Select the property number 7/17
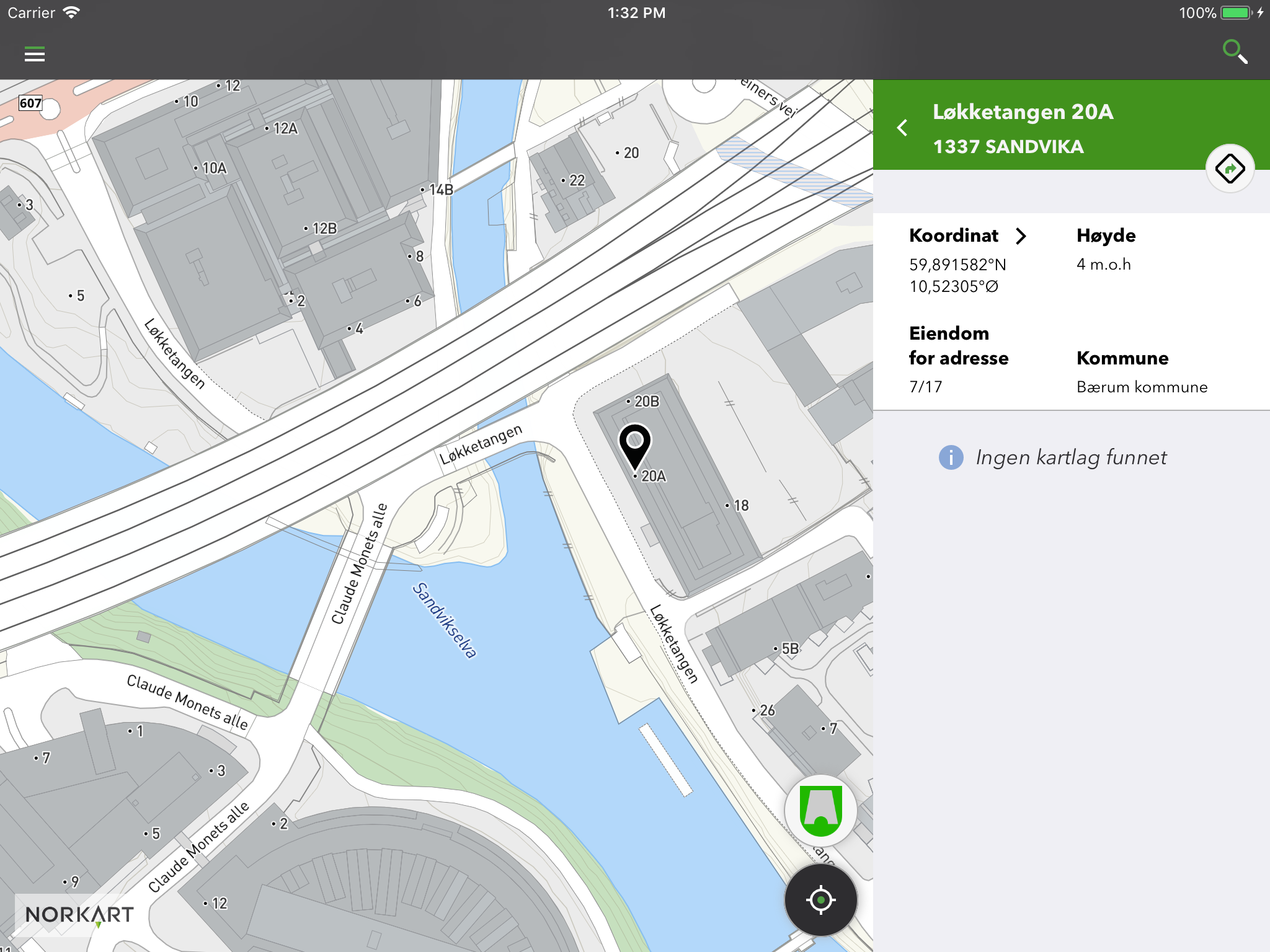The width and height of the screenshot is (1270, 952). 925,387
